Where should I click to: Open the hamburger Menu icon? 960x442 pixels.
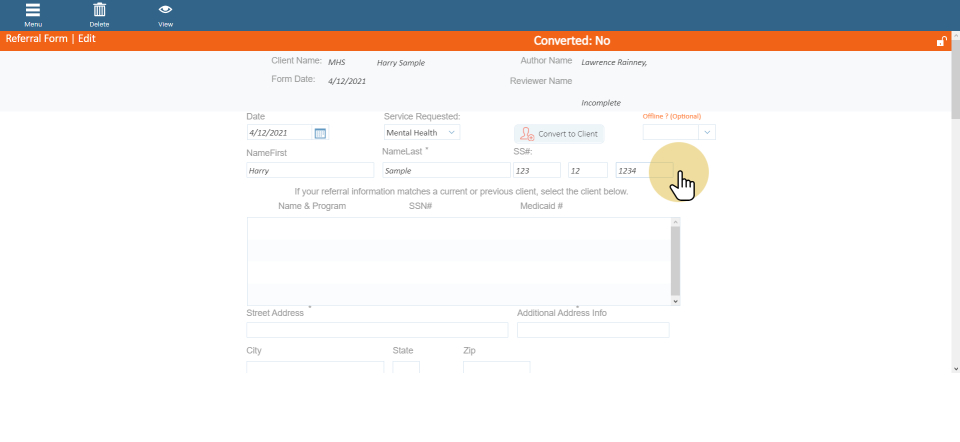coord(33,11)
